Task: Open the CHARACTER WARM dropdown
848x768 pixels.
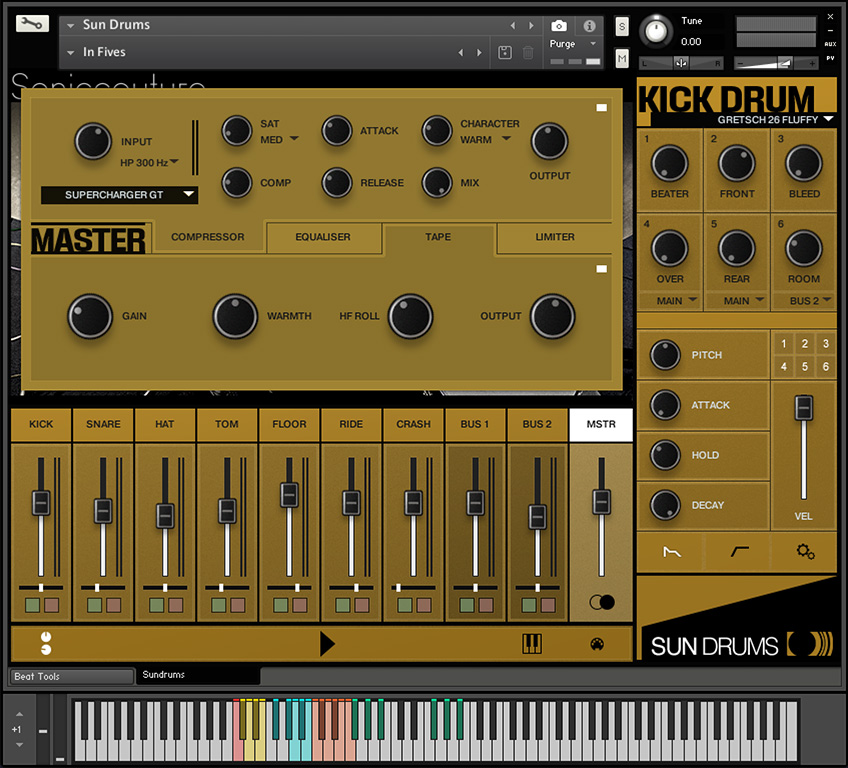Action: pos(486,140)
